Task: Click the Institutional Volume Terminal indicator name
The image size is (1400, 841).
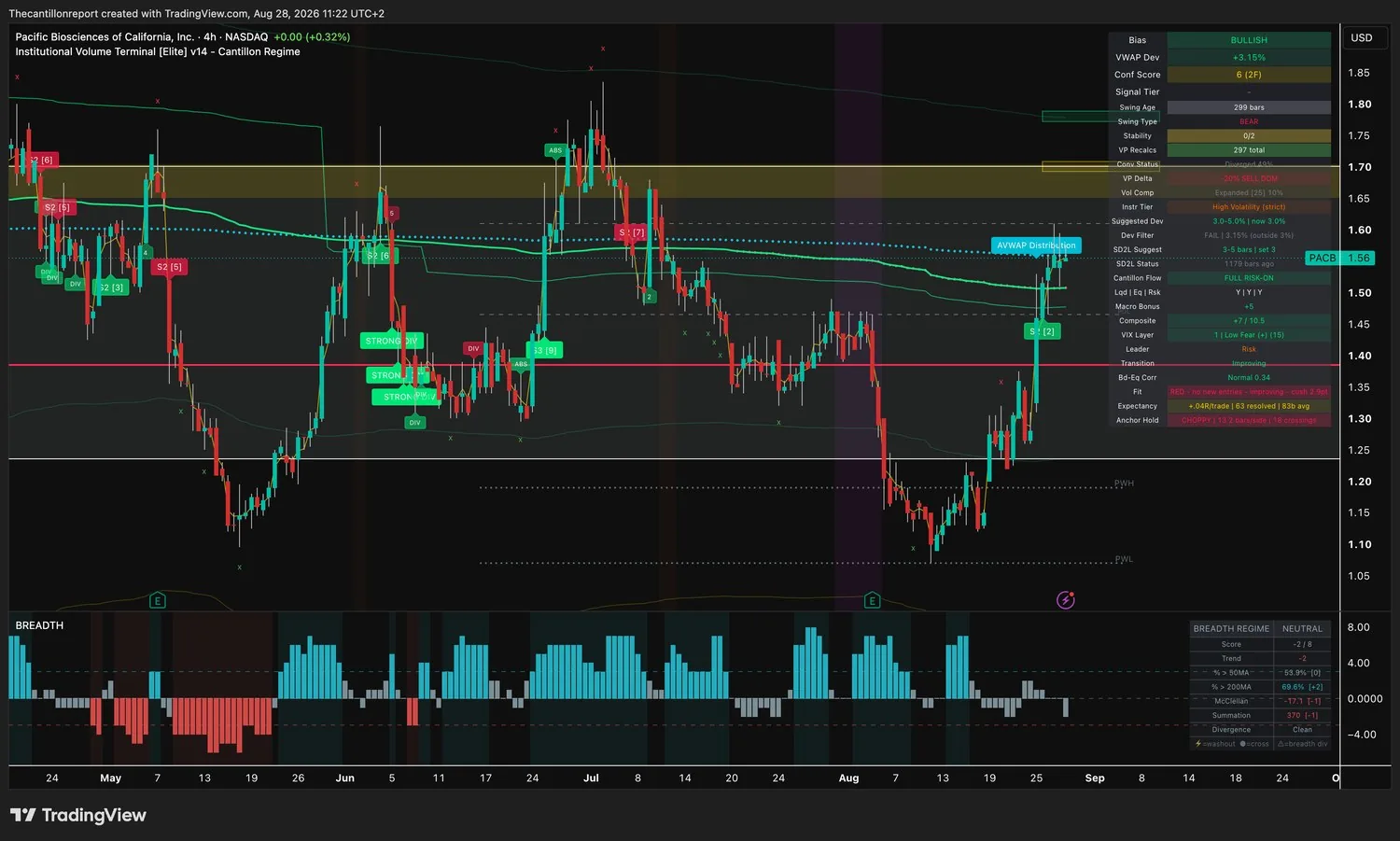Action: click(x=158, y=52)
